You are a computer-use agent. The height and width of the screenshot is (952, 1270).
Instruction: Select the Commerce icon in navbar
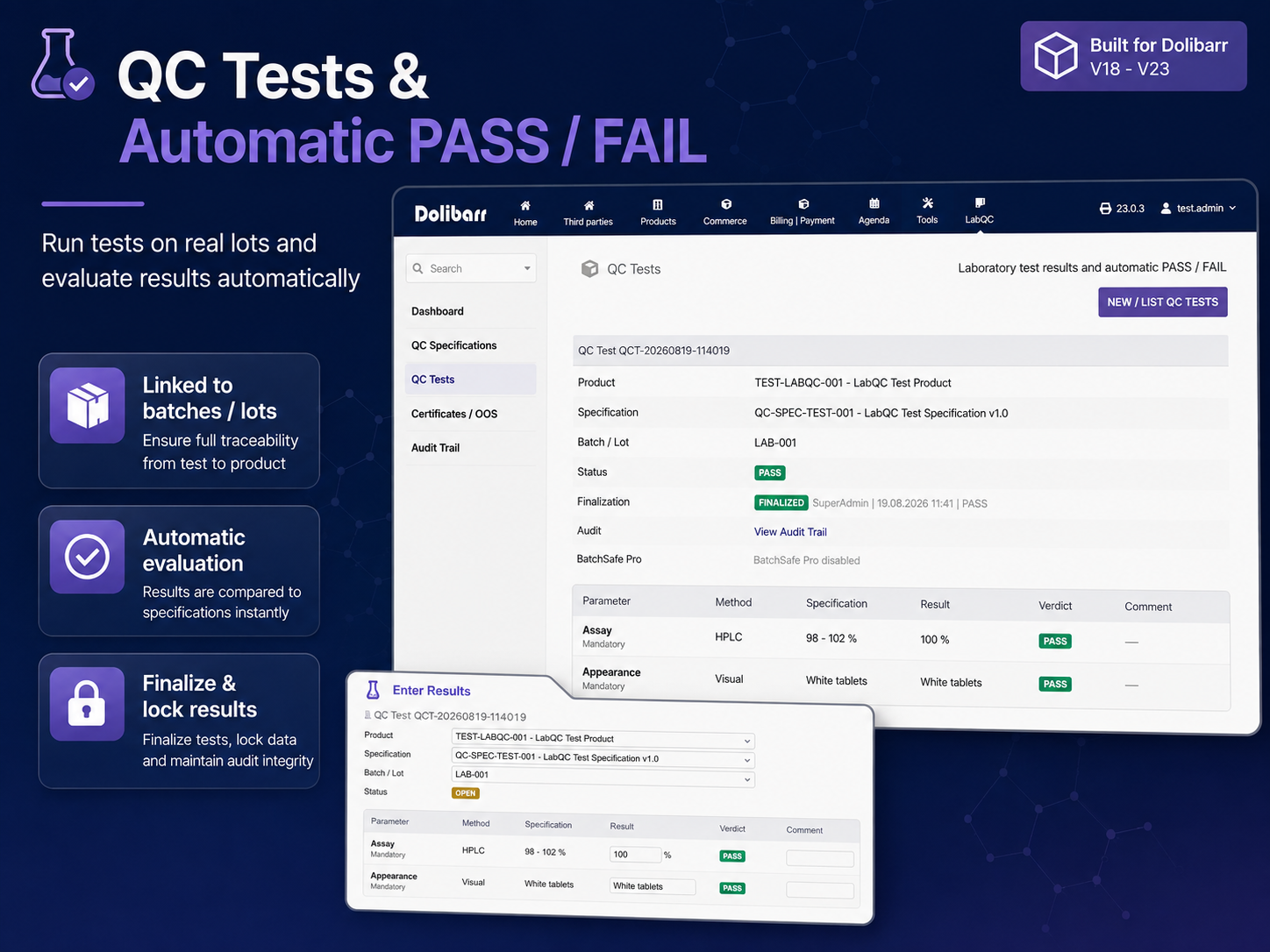pyautogui.click(x=726, y=205)
